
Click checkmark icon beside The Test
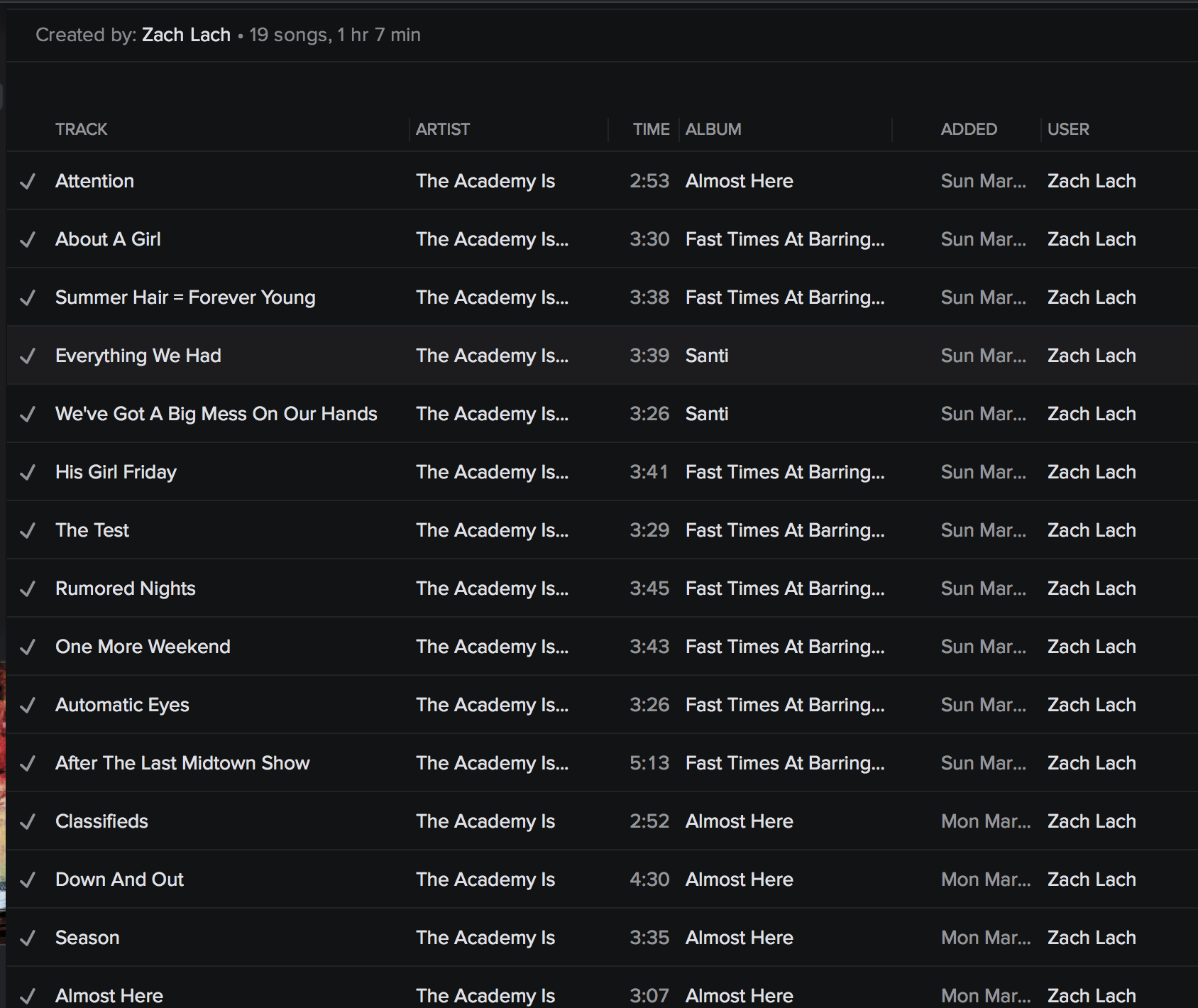28,531
